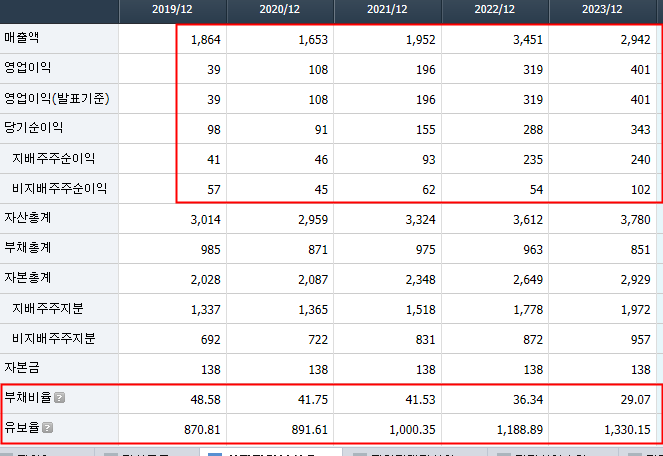Select the 2023/12 column header
663x456 pixels.
click(x=602, y=9)
